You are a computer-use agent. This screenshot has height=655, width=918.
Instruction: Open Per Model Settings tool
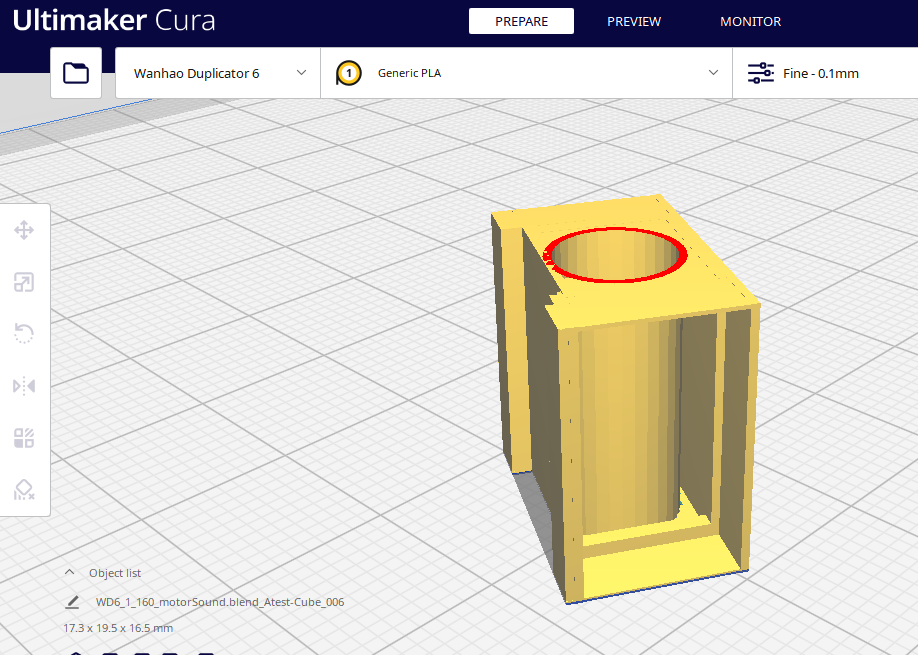click(24, 438)
